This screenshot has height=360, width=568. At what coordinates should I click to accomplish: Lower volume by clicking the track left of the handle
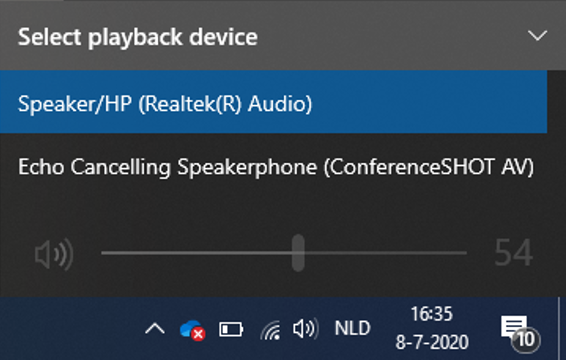(197, 252)
